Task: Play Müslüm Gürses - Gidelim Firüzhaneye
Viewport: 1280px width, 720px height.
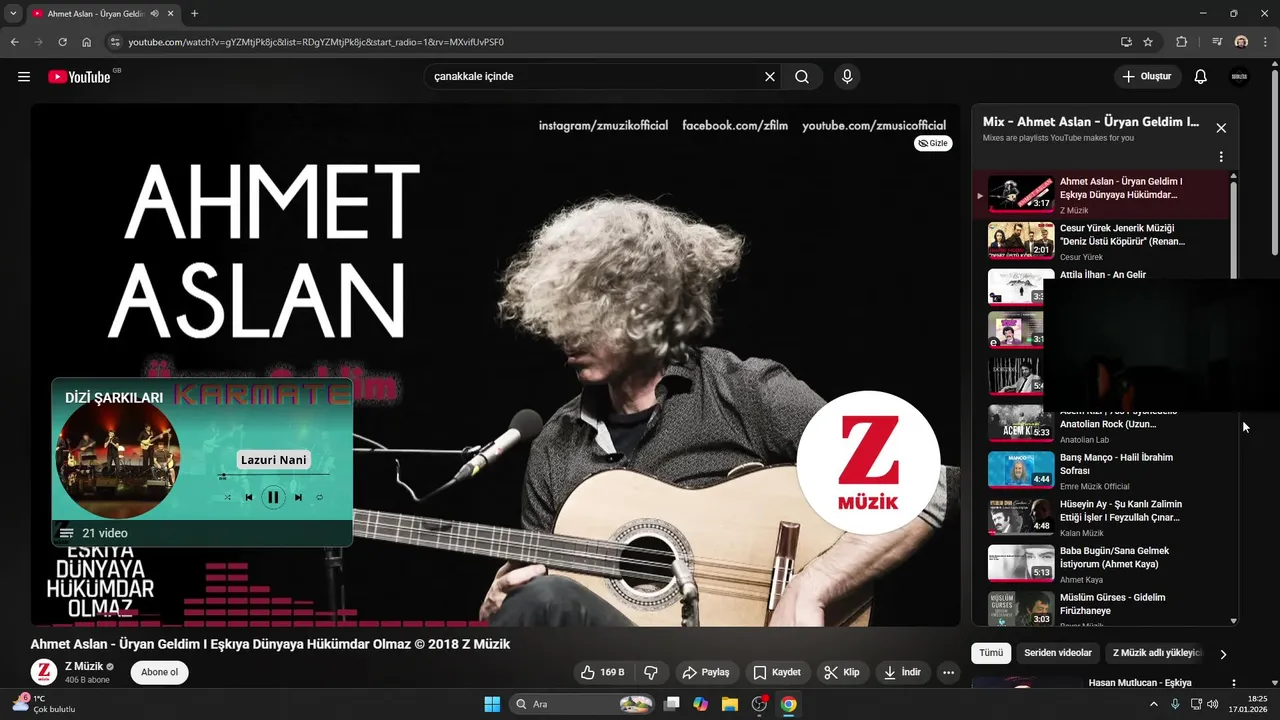Action: 1100,609
